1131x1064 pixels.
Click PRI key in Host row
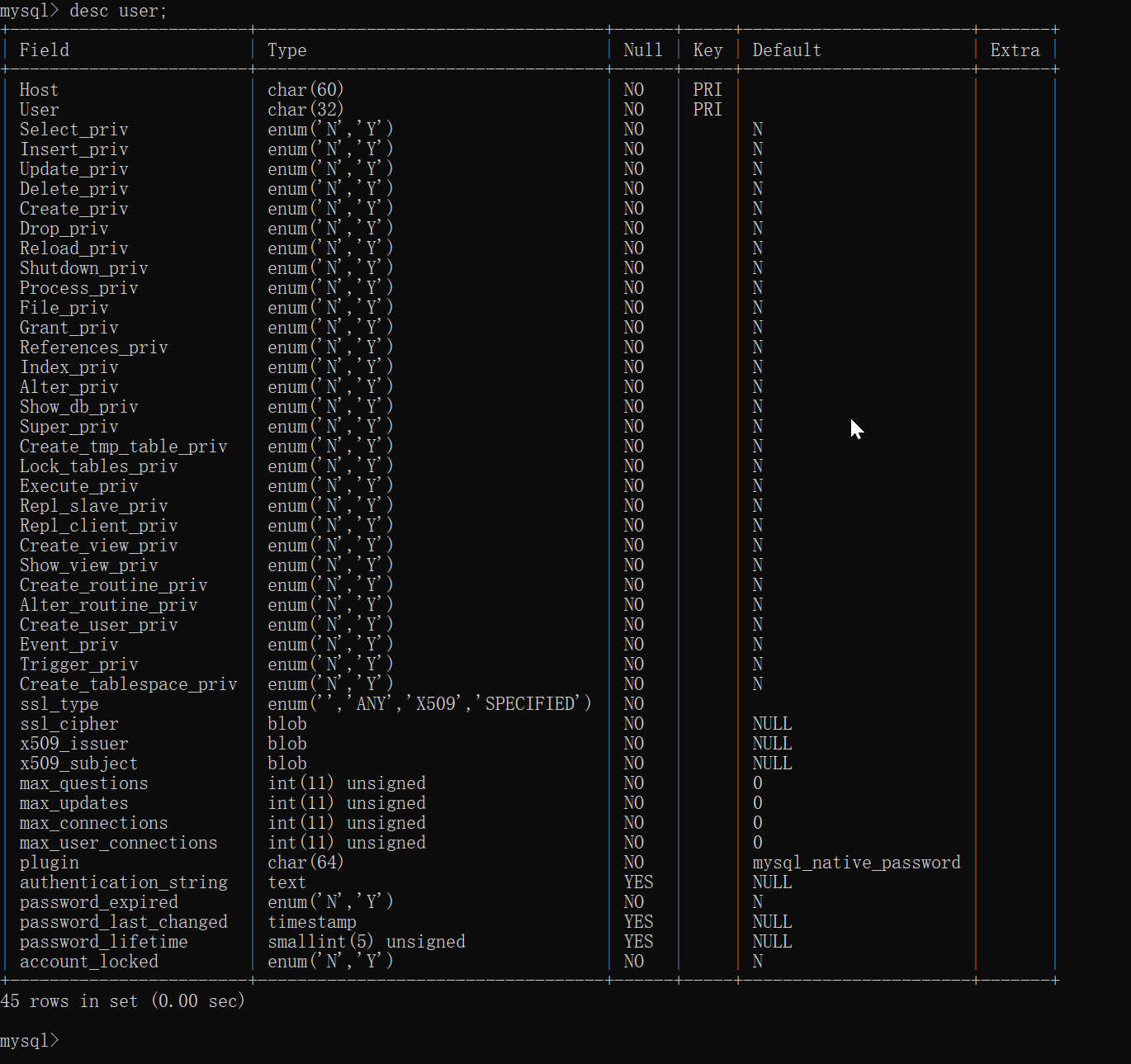click(707, 90)
